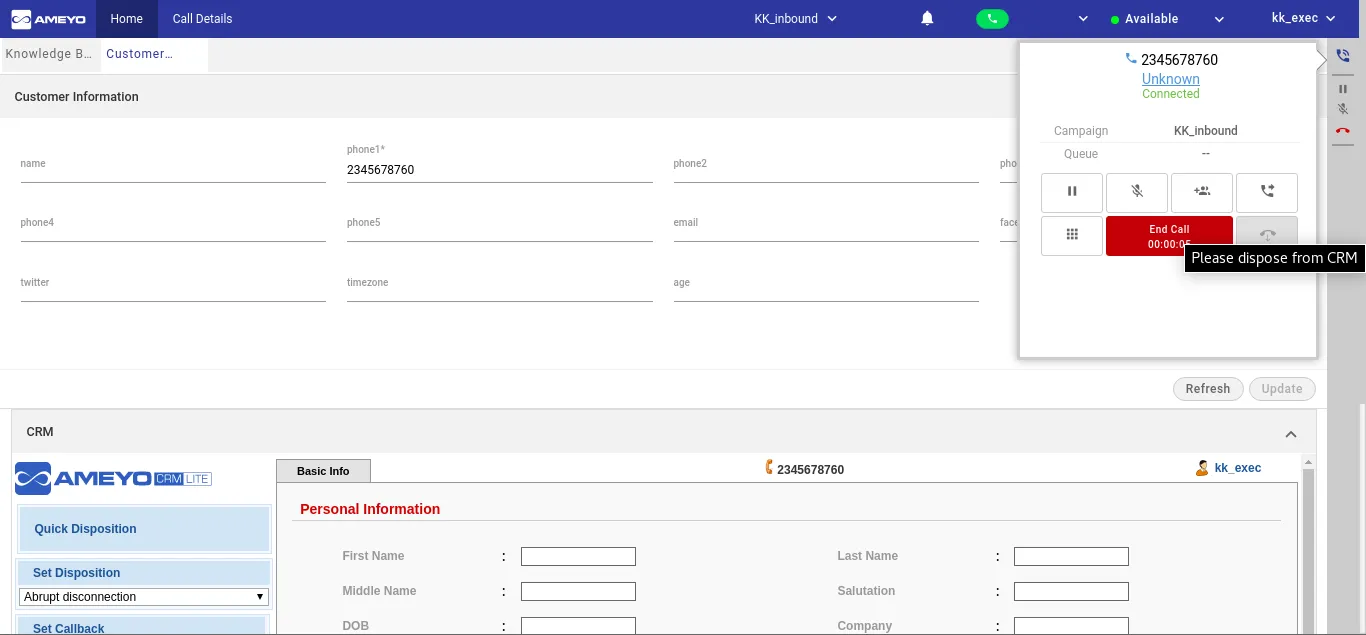Open the Call Details menu item
The image size is (1366, 635).
point(202,19)
